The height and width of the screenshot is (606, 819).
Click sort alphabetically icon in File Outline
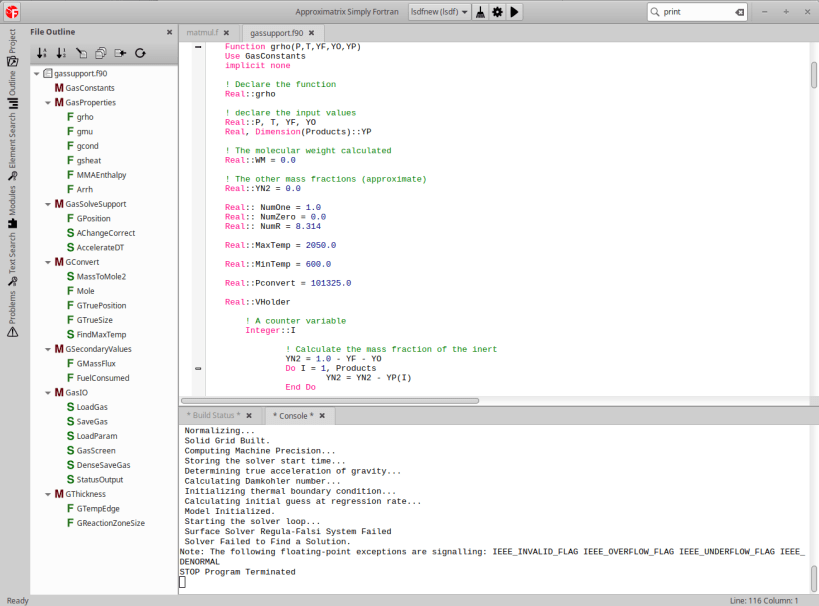pyautogui.click(x=42, y=53)
